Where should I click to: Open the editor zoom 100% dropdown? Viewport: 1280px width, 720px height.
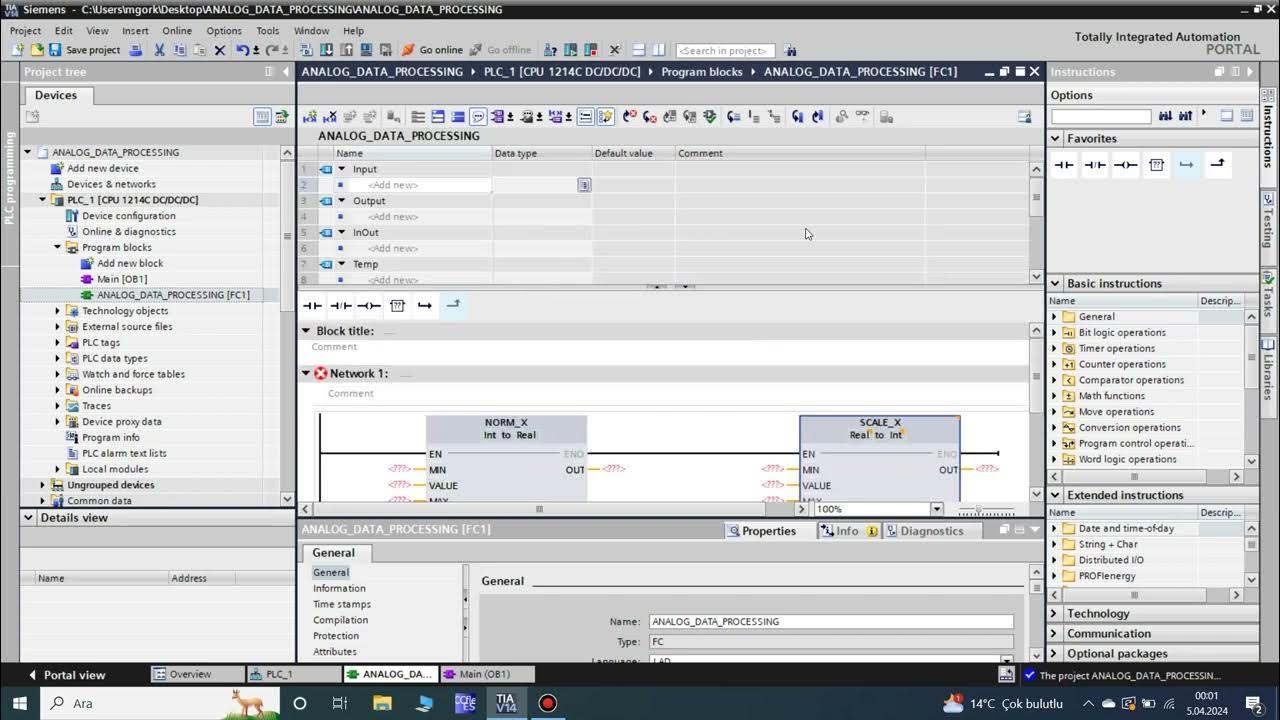coord(937,509)
